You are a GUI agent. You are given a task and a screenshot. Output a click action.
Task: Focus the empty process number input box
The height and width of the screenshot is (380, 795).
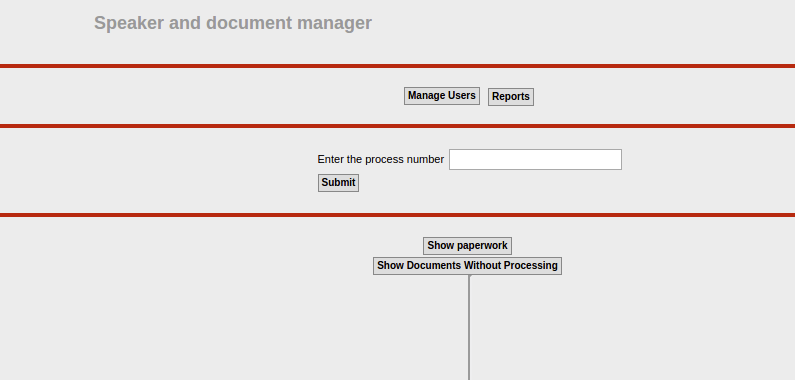tap(535, 159)
